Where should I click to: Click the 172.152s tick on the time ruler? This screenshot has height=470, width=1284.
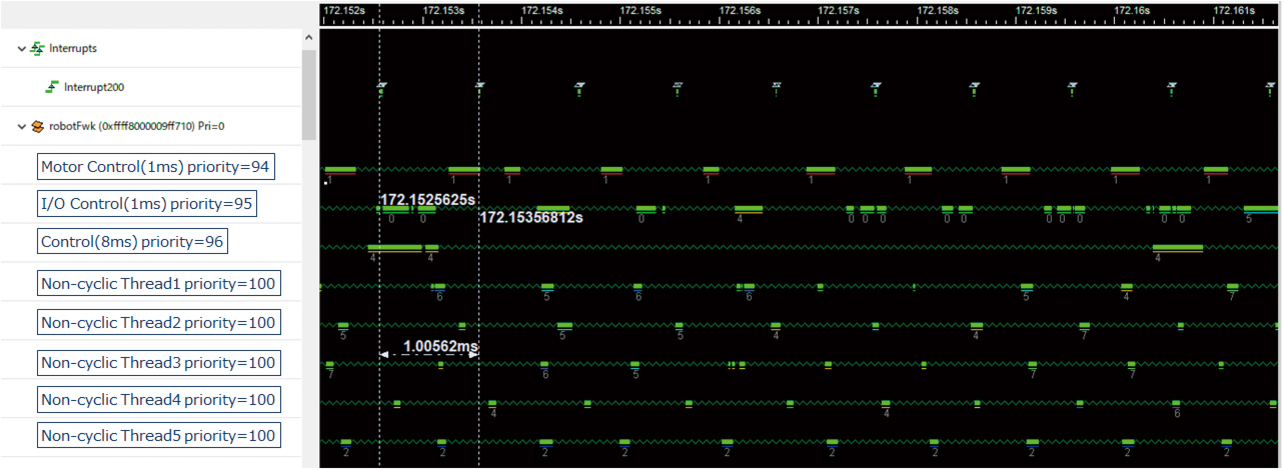[x=345, y=10]
